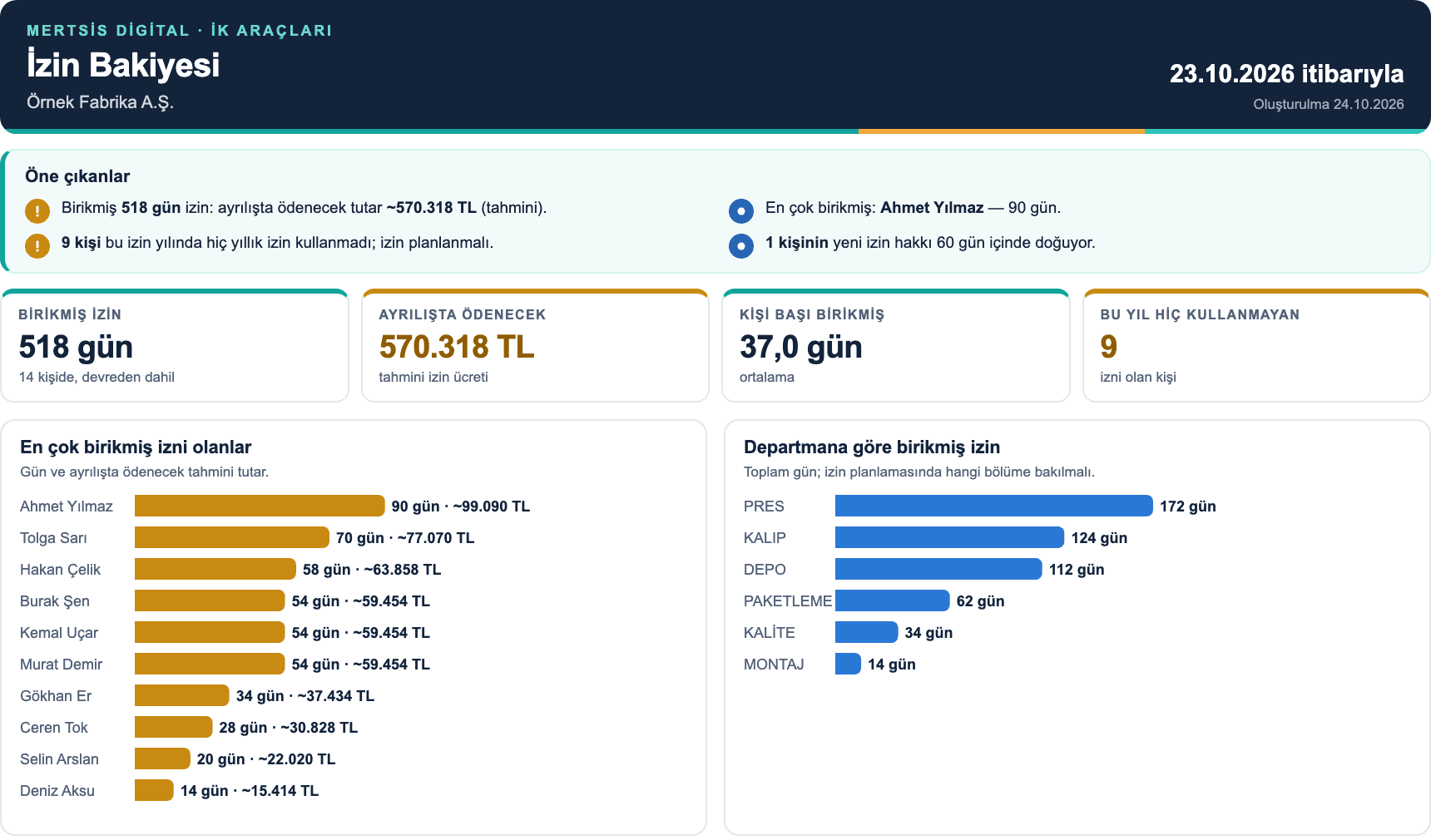Viewport: 1431px width, 840px height.
Task: Click the 'En çok birikmiş izni olanlar' heading
Action: click(136, 447)
